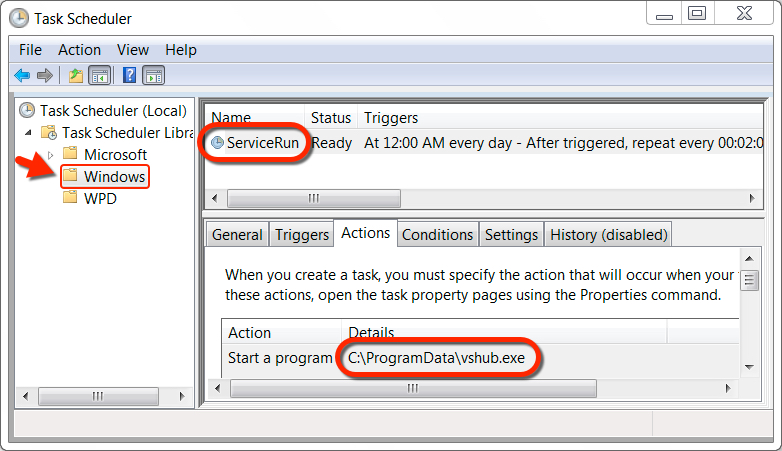Switch to the History (disabled) tab
Image resolution: width=782 pixels, height=451 pixels.
point(608,234)
